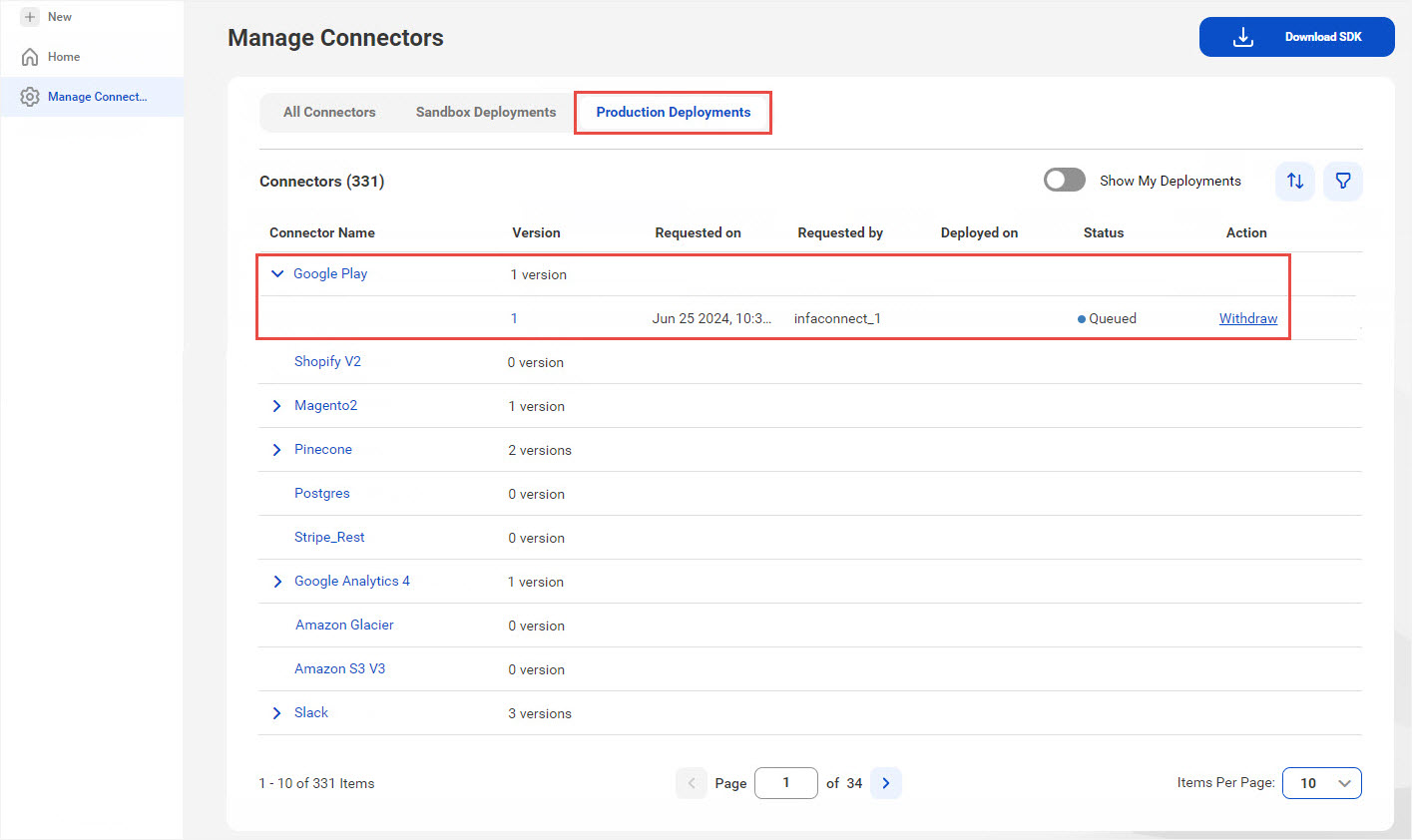Click the Jun 25 2024 date cell
The image size is (1412, 840).
pyautogui.click(x=711, y=318)
